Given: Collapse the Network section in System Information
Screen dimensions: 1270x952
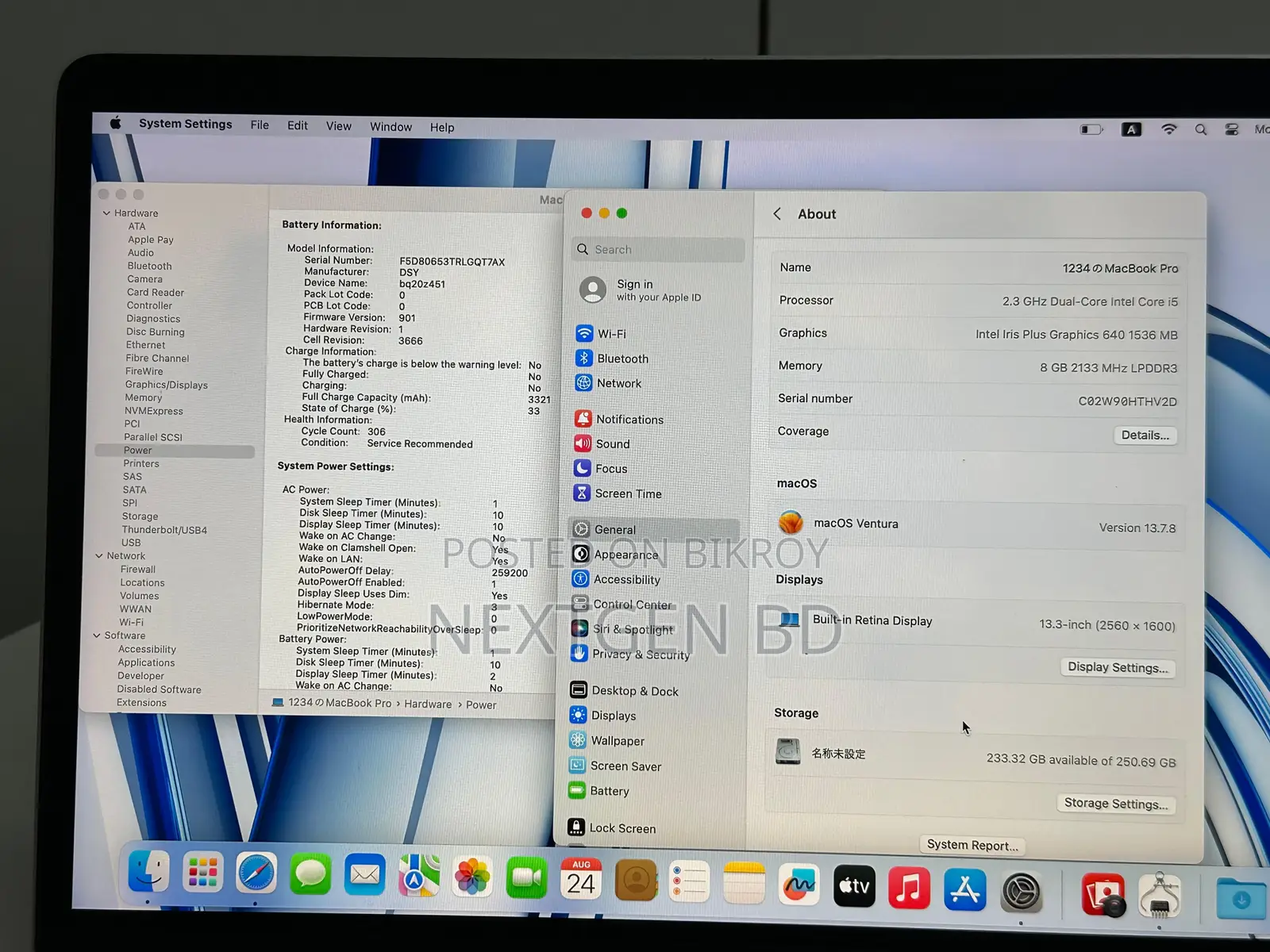Looking at the screenshot, I should 99,556.
